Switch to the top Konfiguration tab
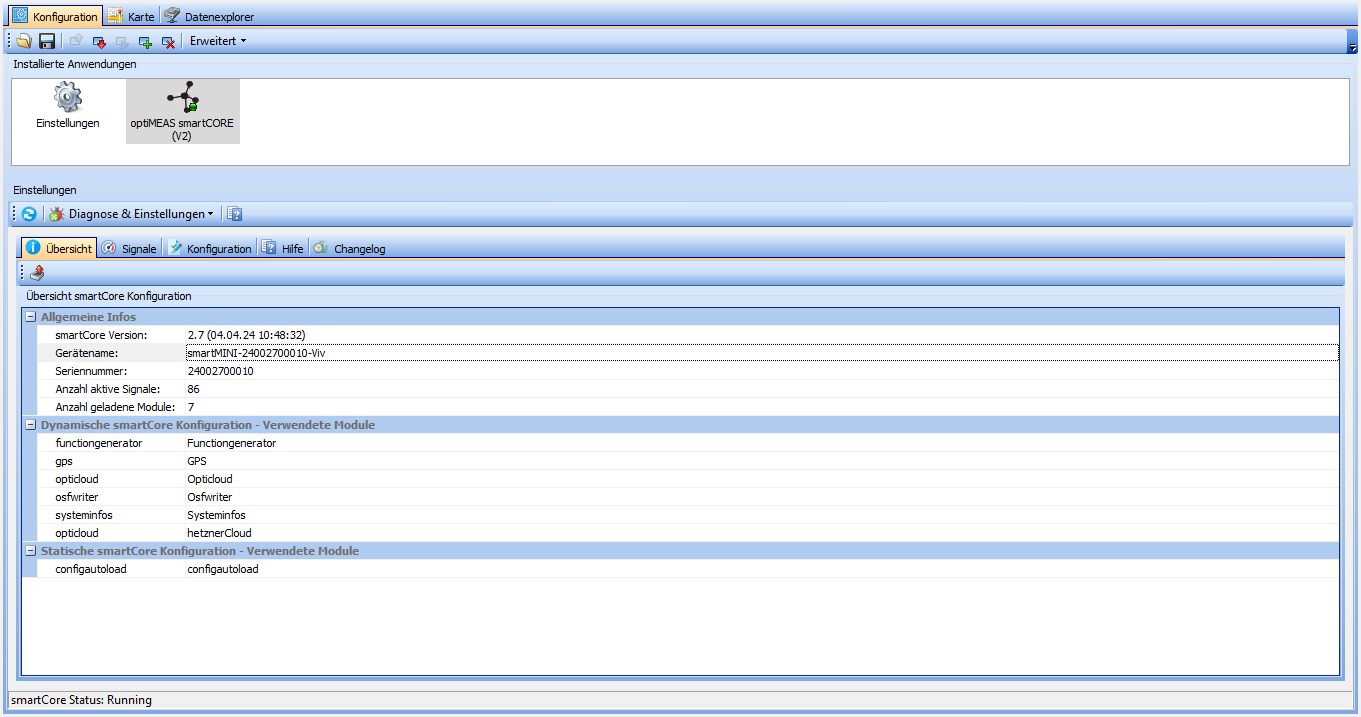The width and height of the screenshot is (1361, 717). coord(56,16)
